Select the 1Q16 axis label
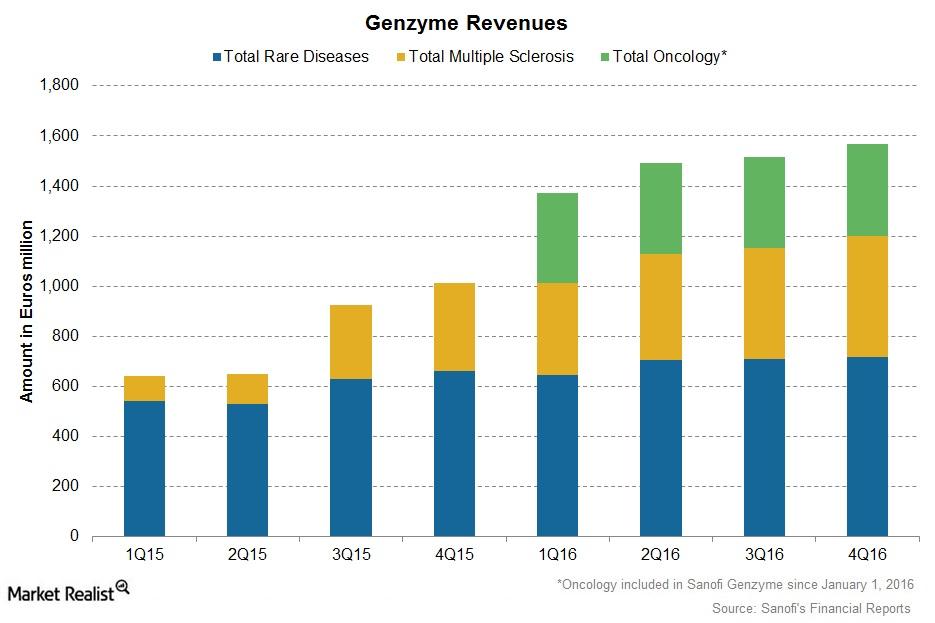 (x=558, y=551)
